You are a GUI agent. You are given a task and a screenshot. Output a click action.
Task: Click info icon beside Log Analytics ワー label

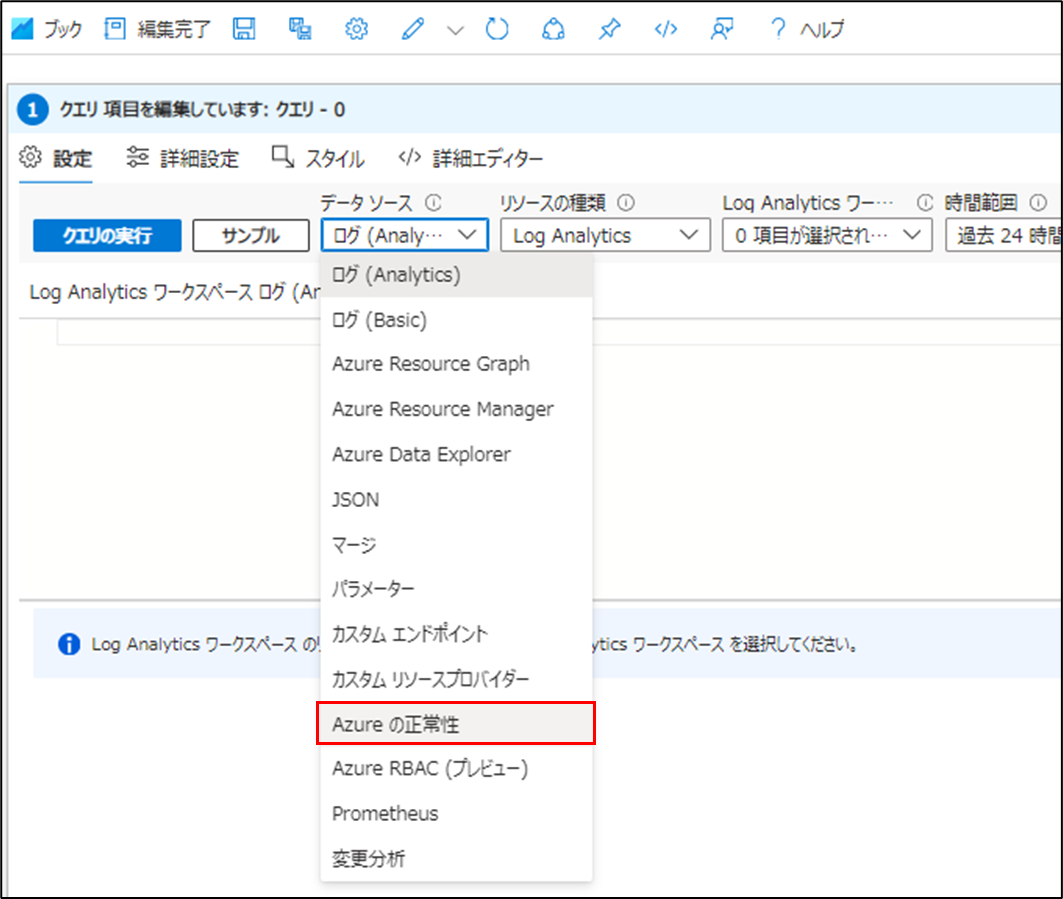925,202
